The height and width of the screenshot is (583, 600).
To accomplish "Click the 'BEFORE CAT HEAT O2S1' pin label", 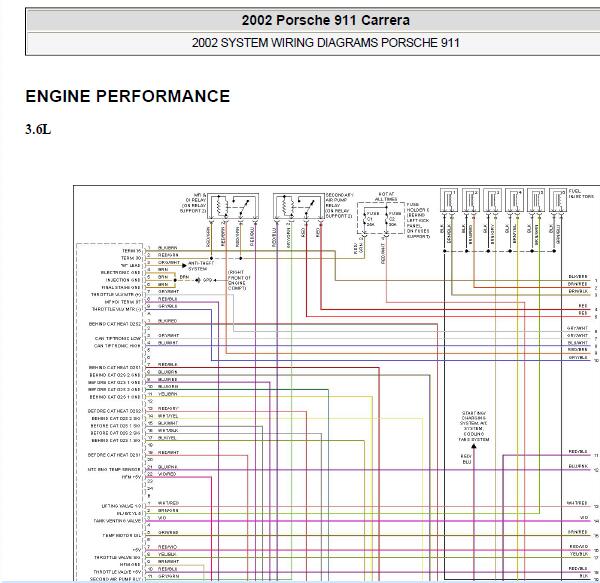I will point(114,455).
